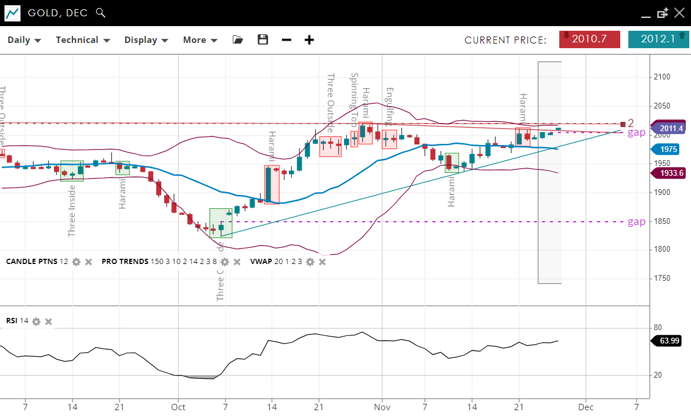Remove the VWAP indicator
This screenshot has width=691, height=416.
coord(323,262)
